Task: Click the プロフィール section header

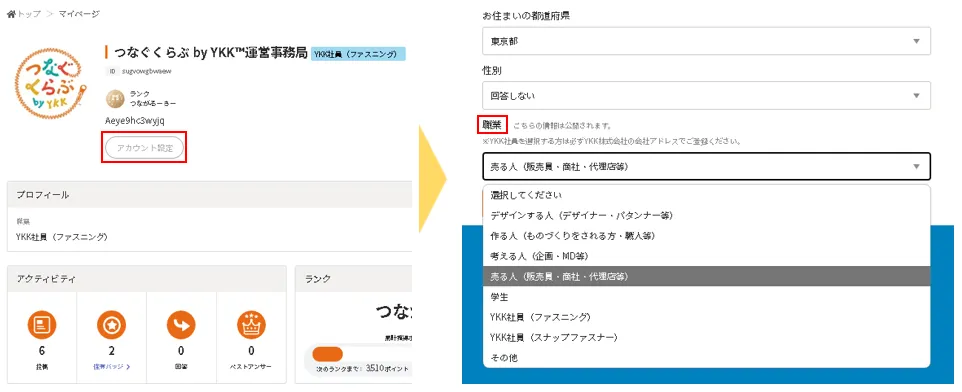Action: click(209, 194)
